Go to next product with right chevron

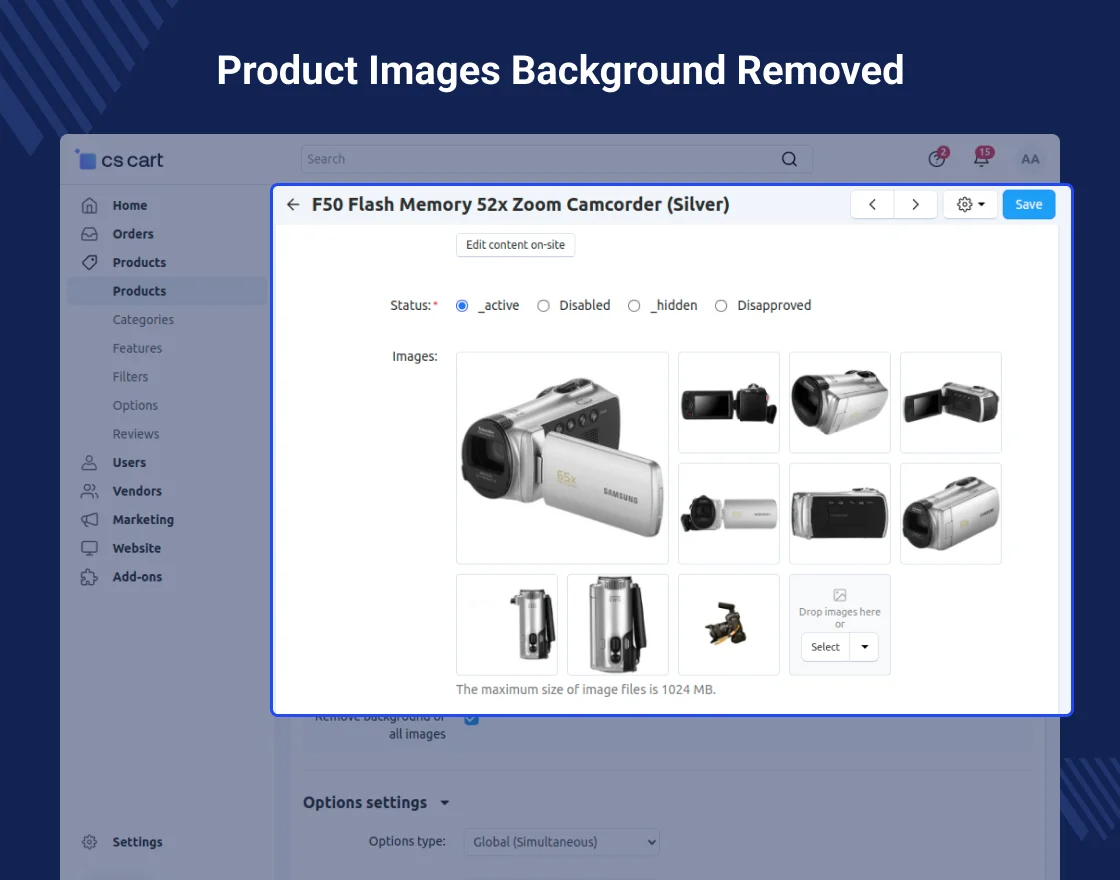(915, 204)
